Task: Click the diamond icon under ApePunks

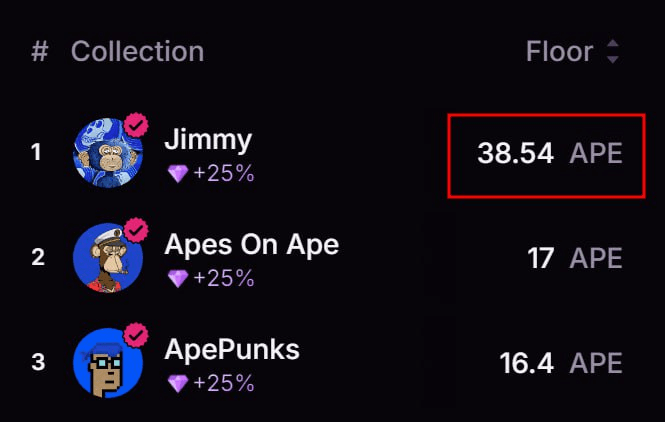Action: click(177, 383)
